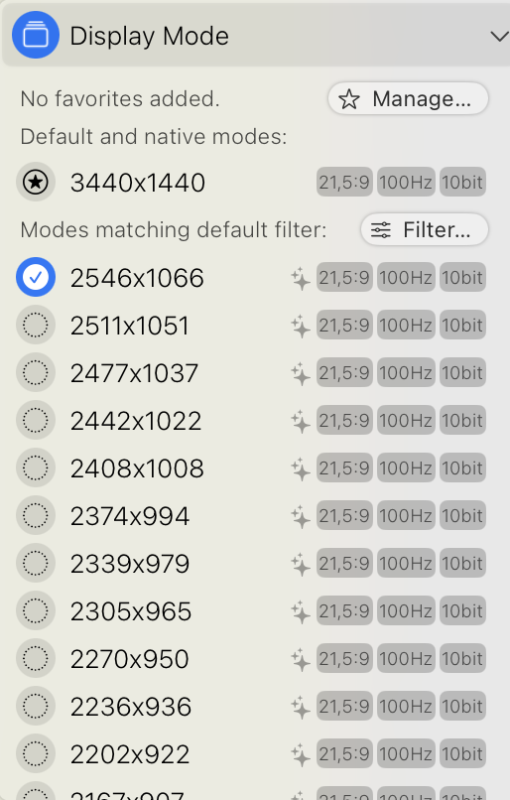Screen dimensions: 510x800
Task: Click the blue Display Mode icon
Action: tap(36, 35)
